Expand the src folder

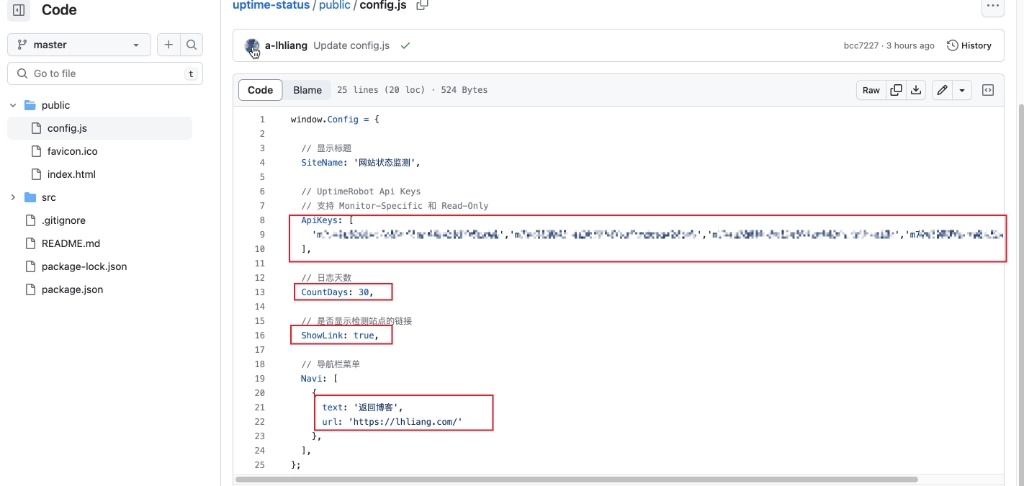coord(13,198)
